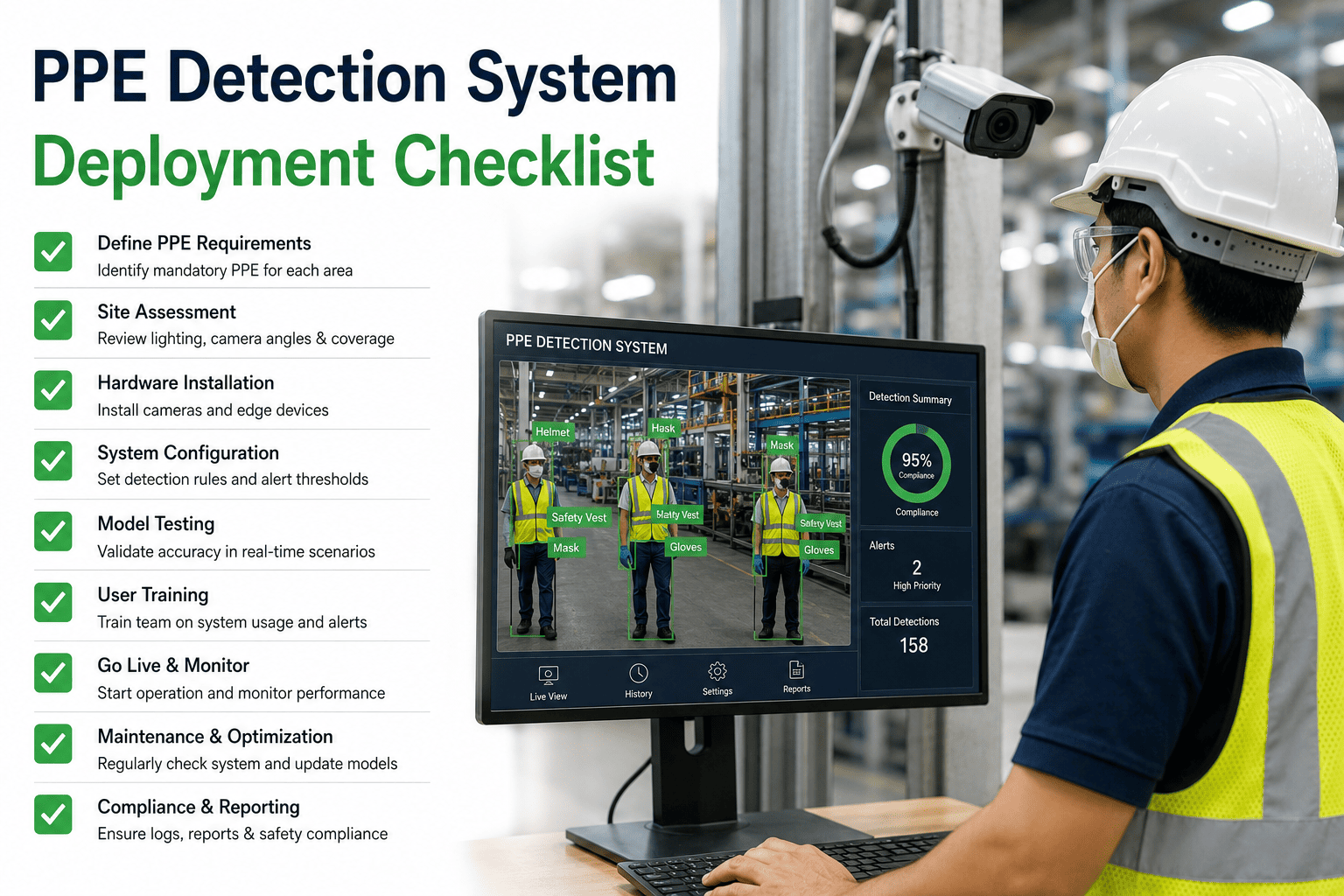Toggle the Compliance & Reporting checkbox
The height and width of the screenshot is (896, 1344).
point(53,814)
